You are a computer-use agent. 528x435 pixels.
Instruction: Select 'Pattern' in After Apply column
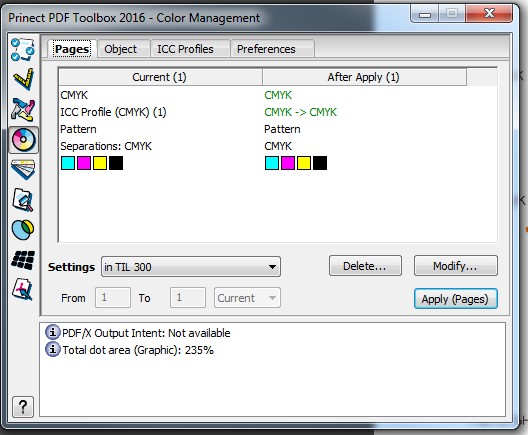coord(282,129)
